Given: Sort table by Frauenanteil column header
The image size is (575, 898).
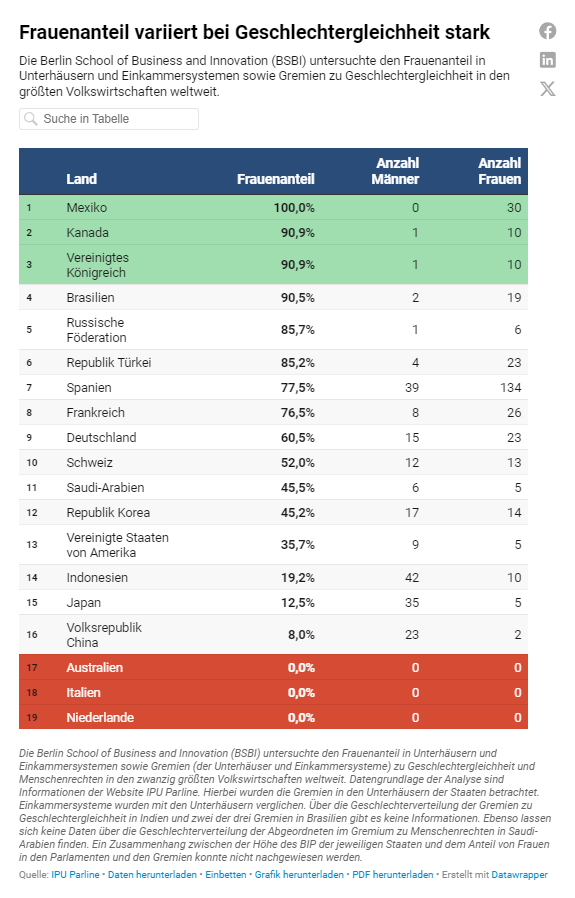Looking at the screenshot, I should coord(276,179).
